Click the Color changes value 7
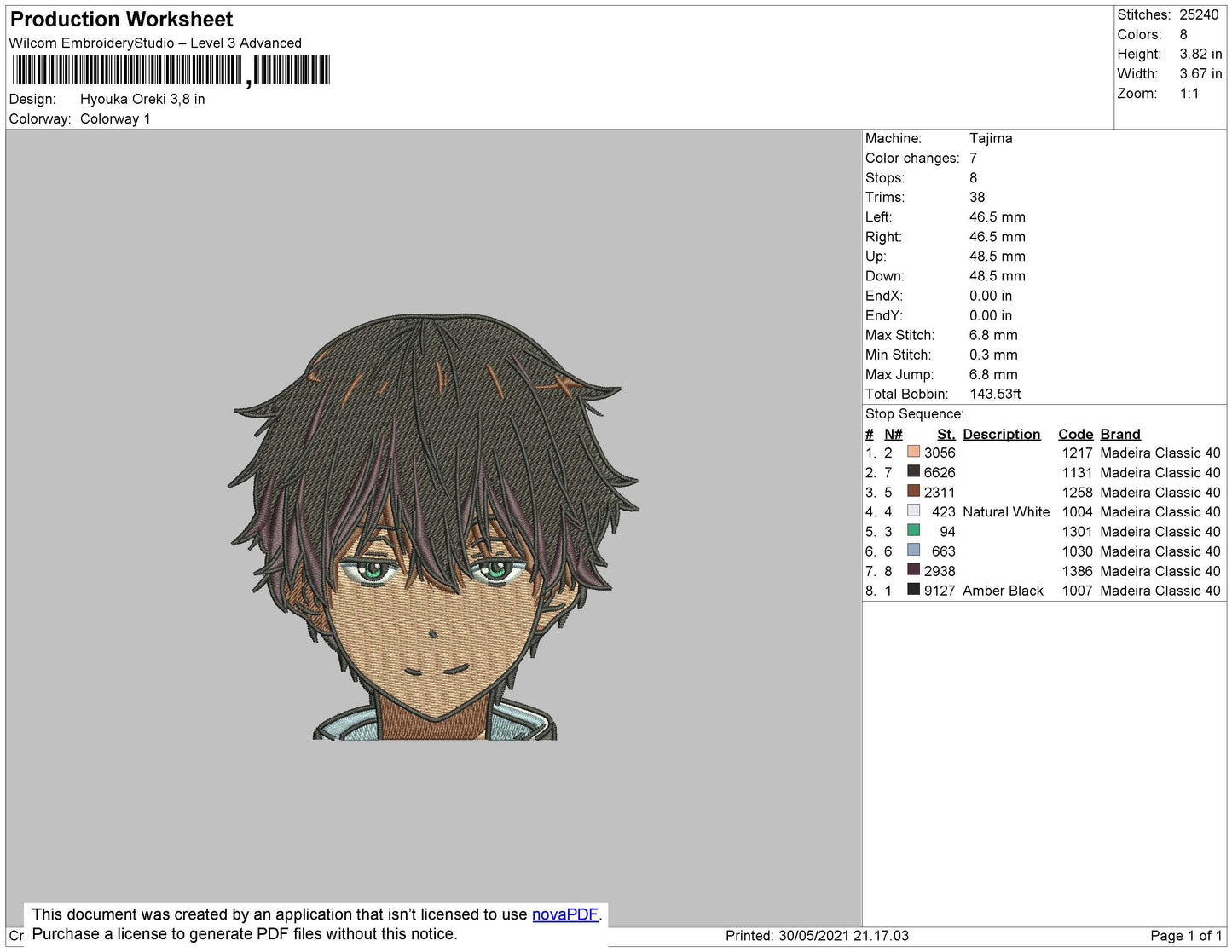The height and width of the screenshot is (952, 1232). 973,158
